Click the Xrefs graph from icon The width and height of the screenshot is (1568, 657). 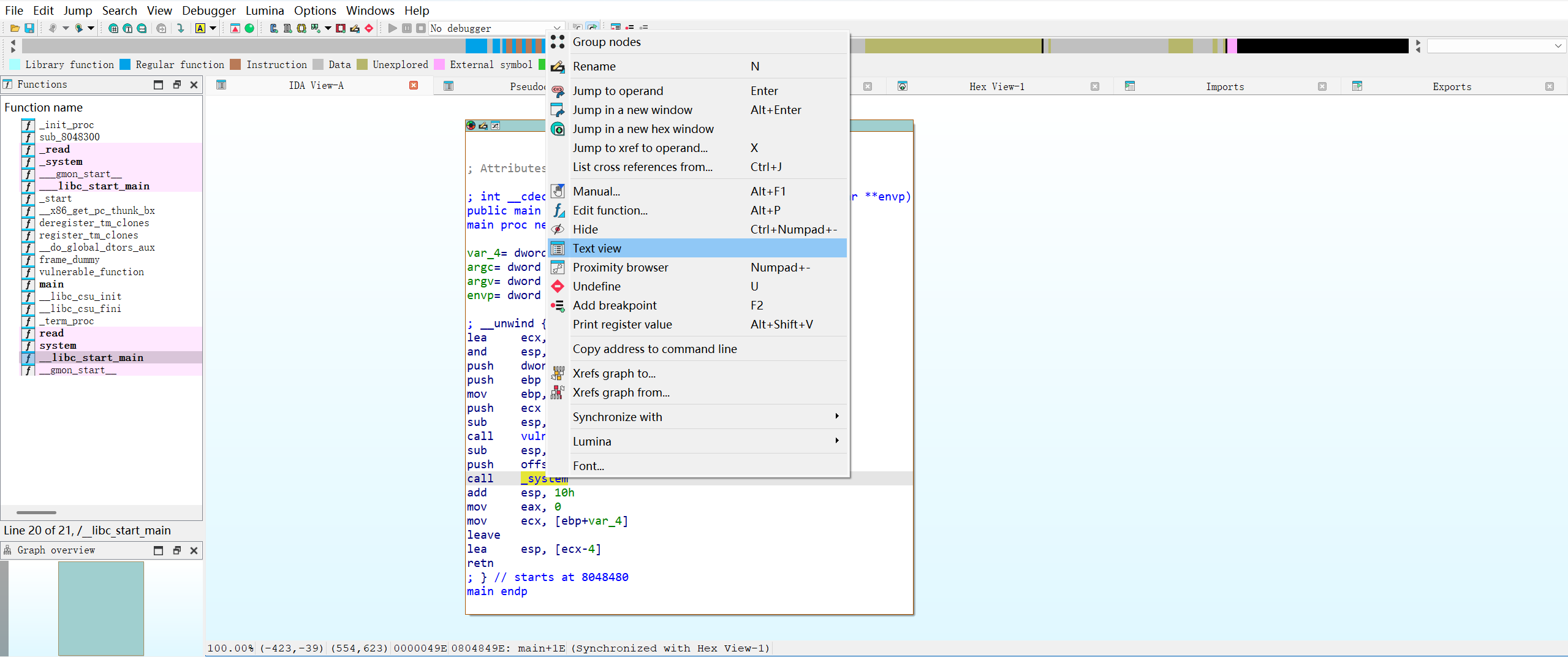coord(558,392)
